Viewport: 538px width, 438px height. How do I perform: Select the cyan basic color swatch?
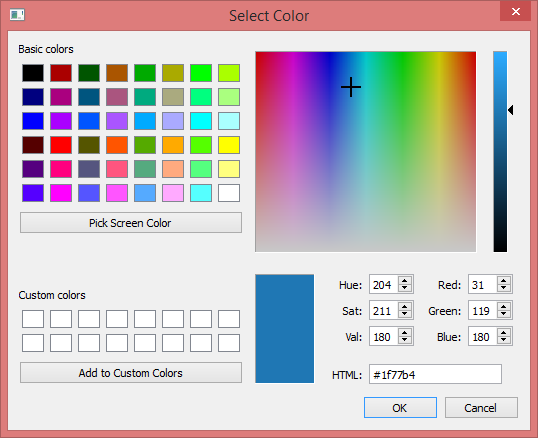[x=201, y=121]
